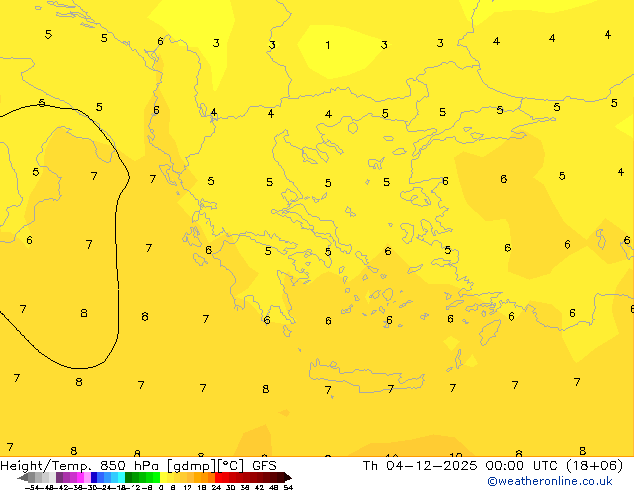Click the 'GFS' model label
The image size is (634, 490).
tap(264, 466)
